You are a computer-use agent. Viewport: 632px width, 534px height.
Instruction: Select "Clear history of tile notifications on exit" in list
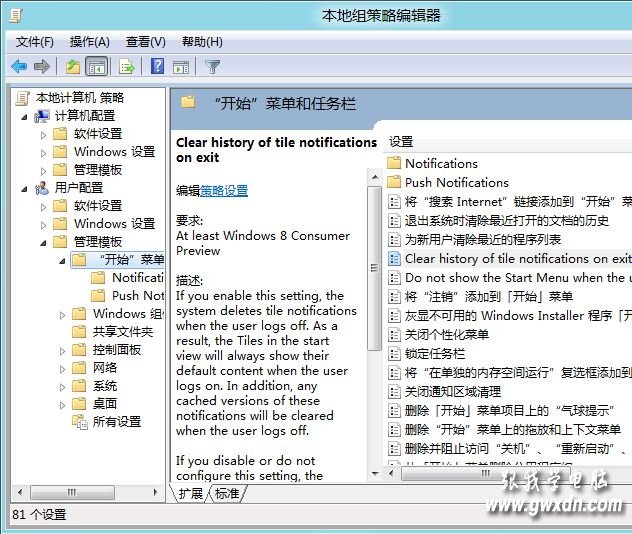518,258
